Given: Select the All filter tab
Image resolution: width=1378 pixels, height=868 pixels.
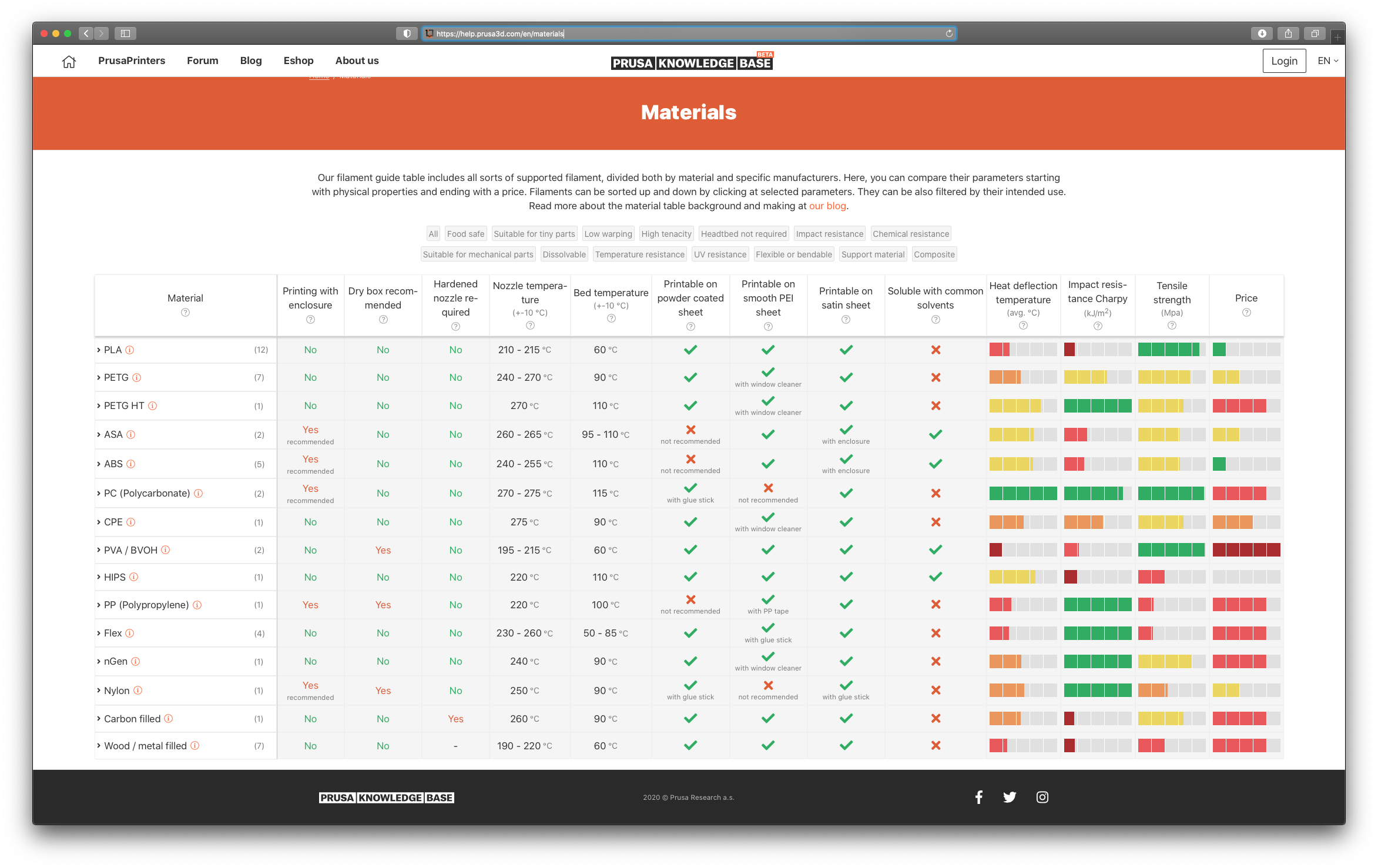Looking at the screenshot, I should (433, 234).
